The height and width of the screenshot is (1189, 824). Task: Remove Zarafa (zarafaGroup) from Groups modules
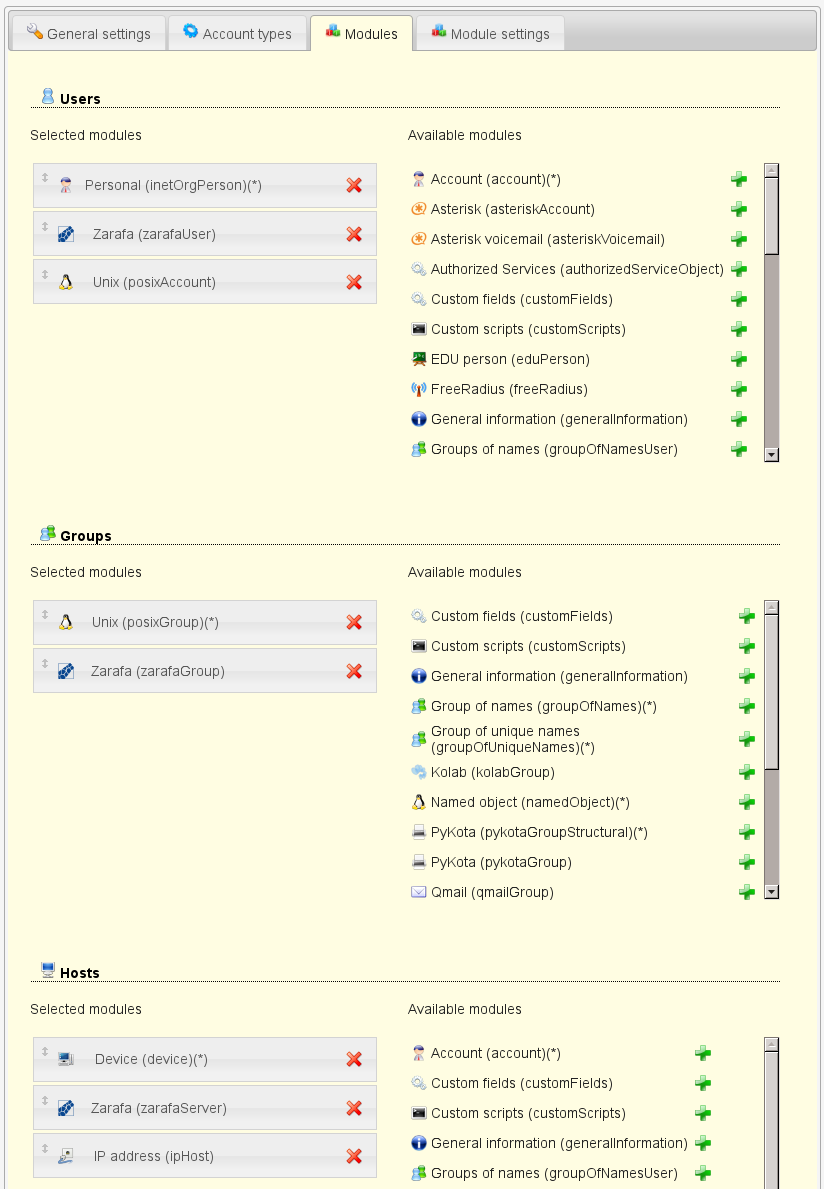(x=353, y=671)
